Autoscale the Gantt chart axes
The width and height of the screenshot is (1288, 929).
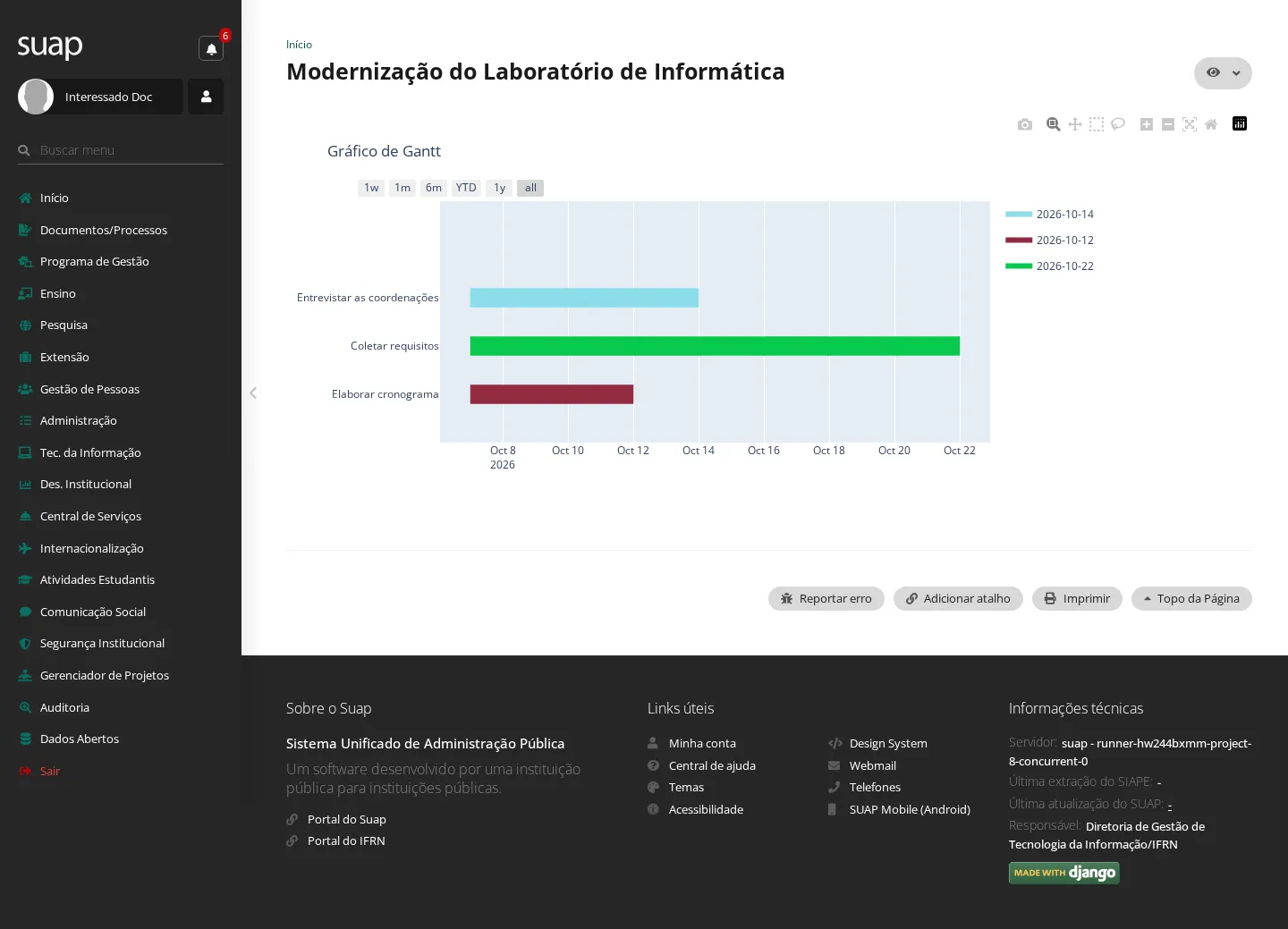click(x=1190, y=124)
